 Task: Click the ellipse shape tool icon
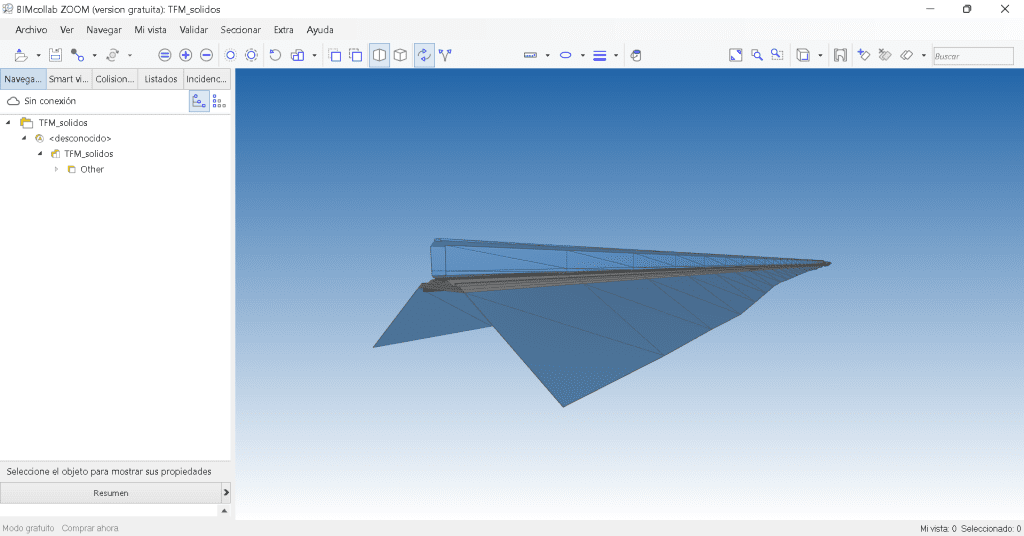coord(565,56)
